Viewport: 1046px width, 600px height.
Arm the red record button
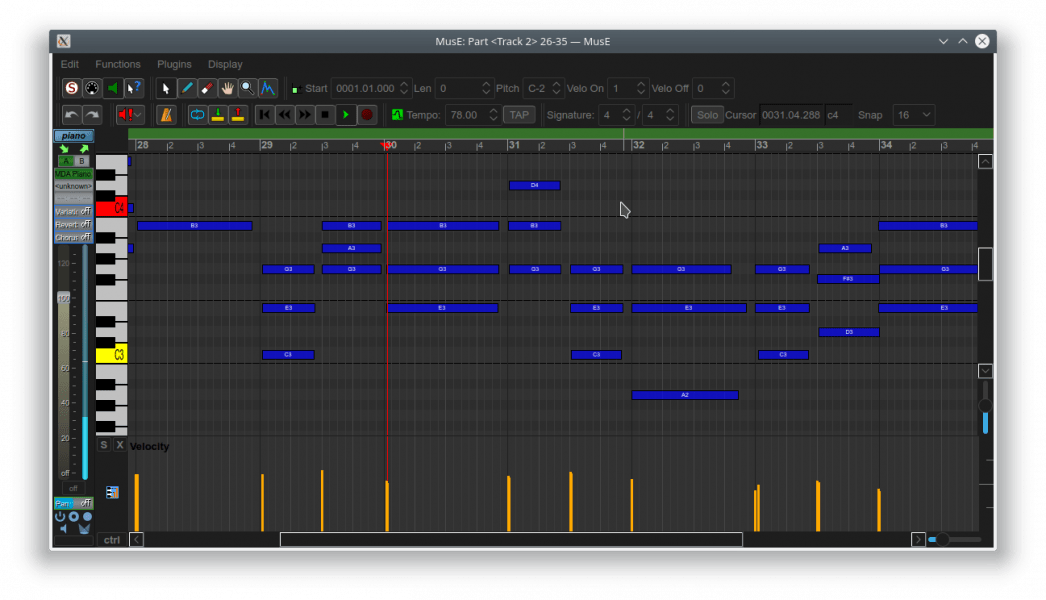[366, 115]
